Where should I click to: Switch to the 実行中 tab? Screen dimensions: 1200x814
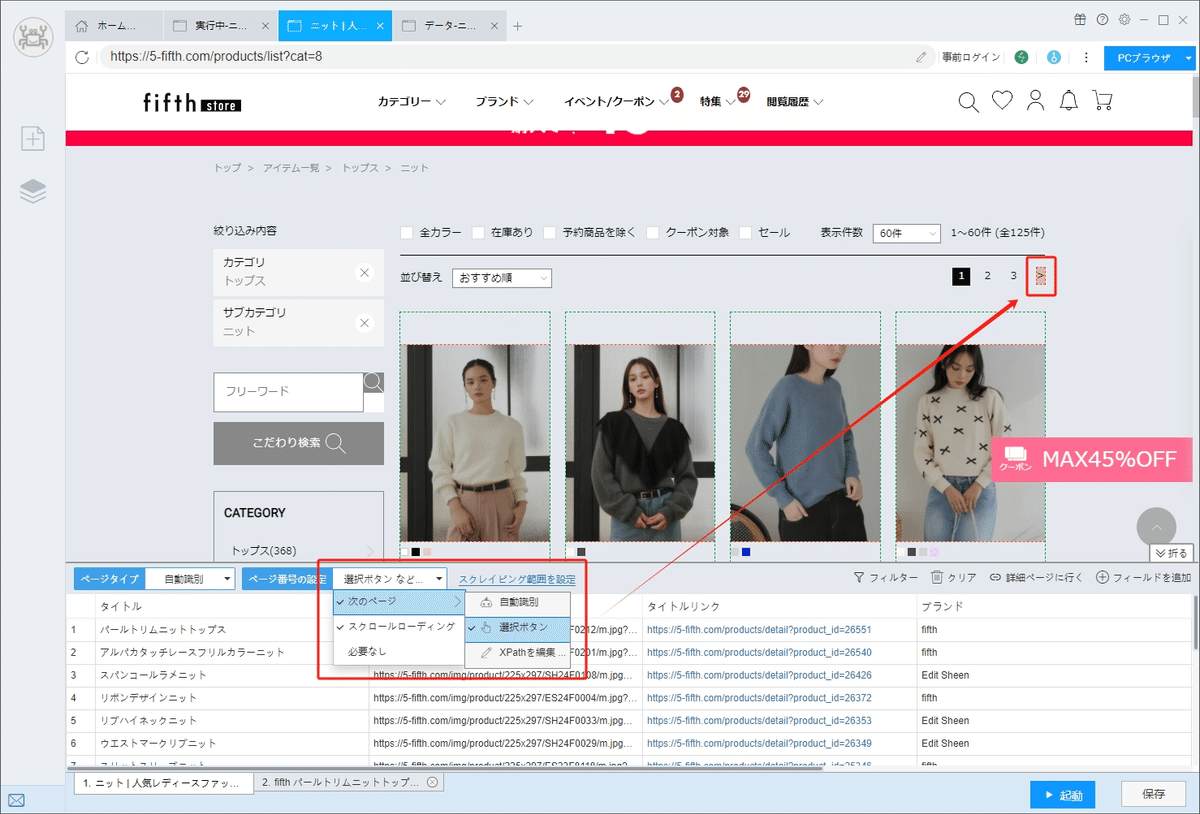221,26
